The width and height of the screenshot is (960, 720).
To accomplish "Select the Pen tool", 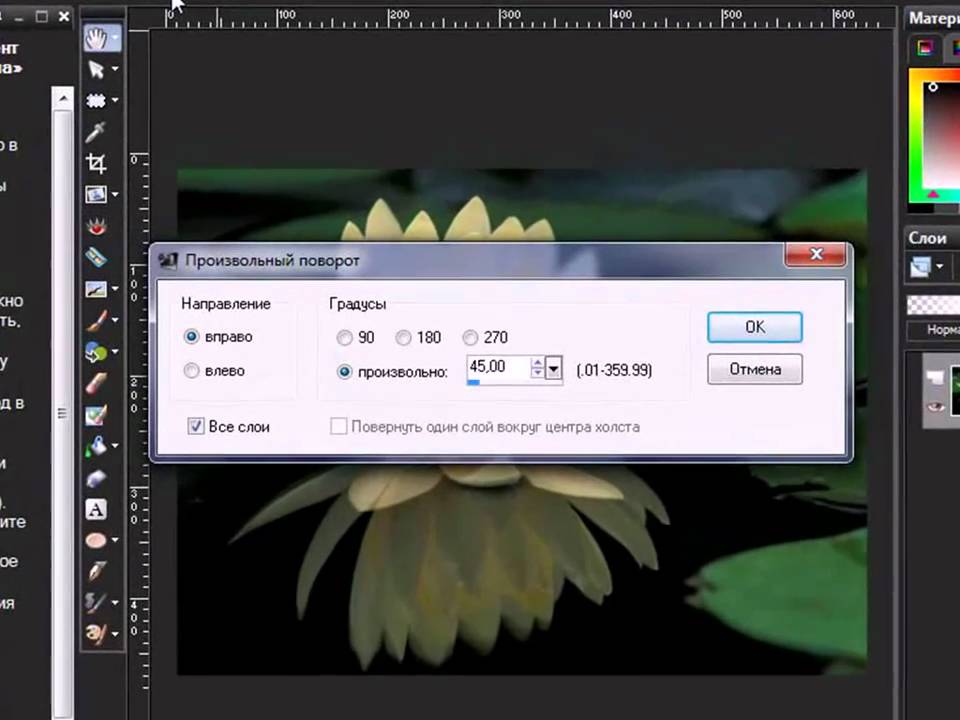I will pyautogui.click(x=96, y=571).
